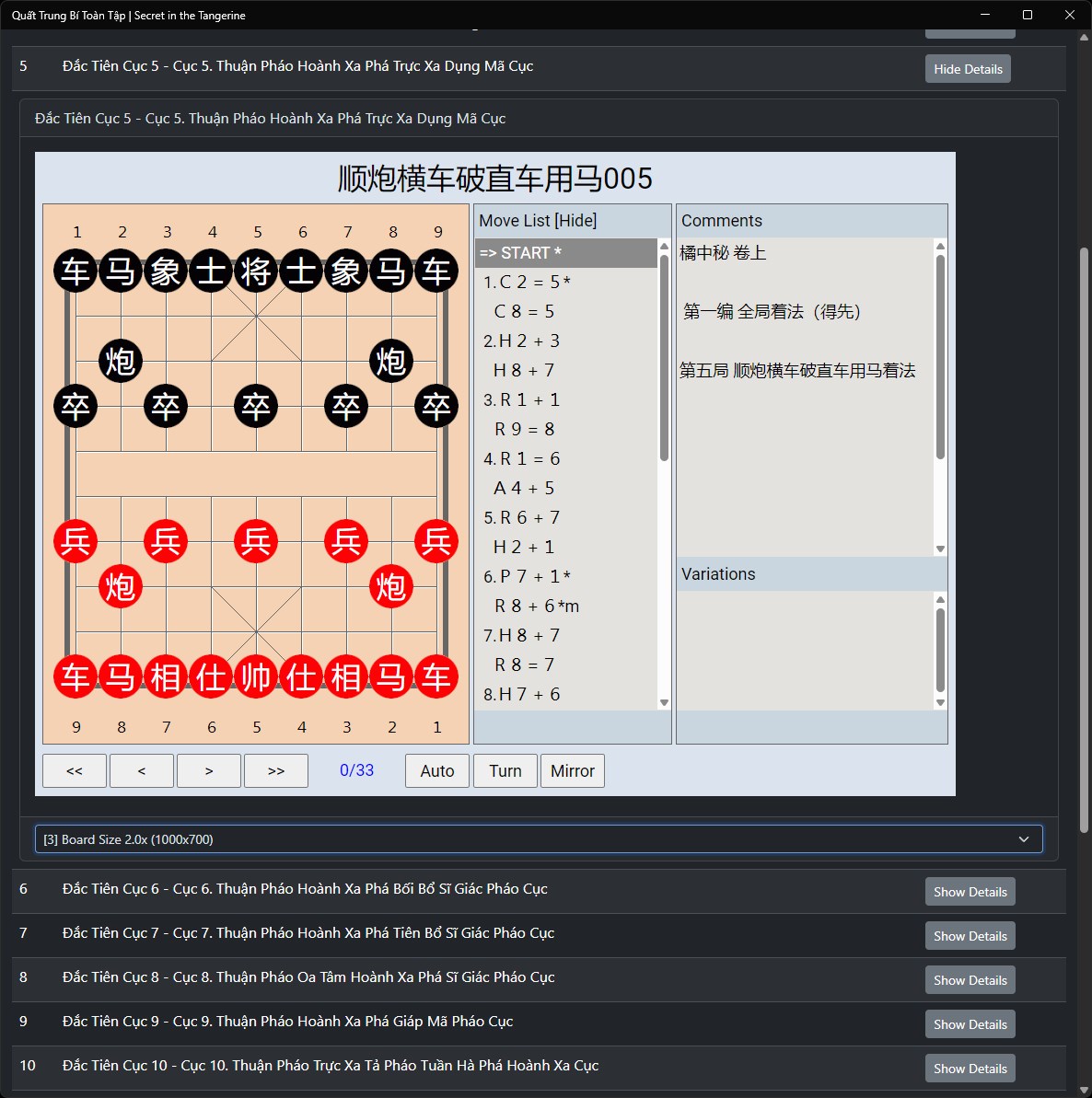Select move 7. H 8 + 7
This screenshot has width=1092, height=1098.
(566, 635)
